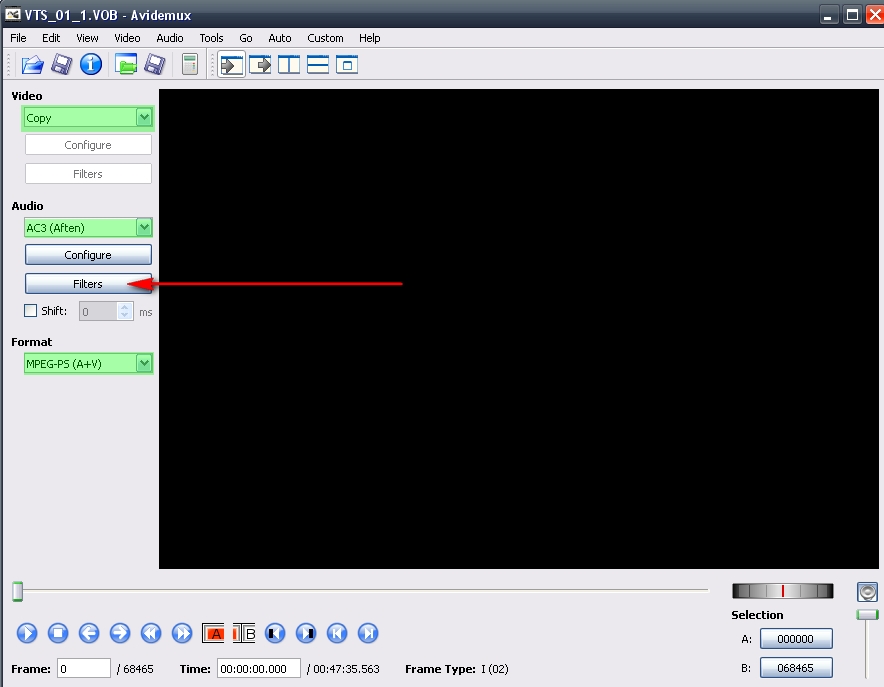Click the total time 00:47:35.563 text
The width and height of the screenshot is (884, 687).
tap(346, 669)
